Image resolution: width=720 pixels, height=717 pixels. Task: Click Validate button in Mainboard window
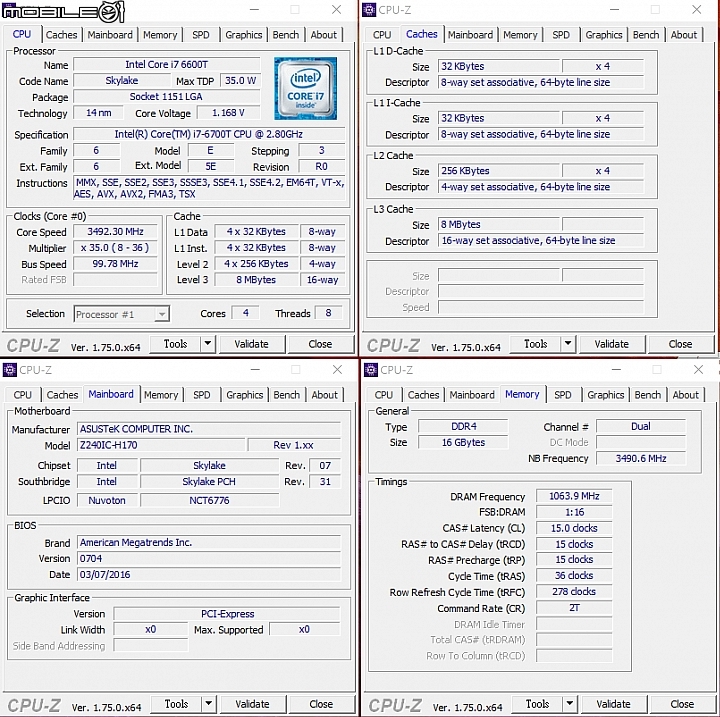tap(253, 704)
